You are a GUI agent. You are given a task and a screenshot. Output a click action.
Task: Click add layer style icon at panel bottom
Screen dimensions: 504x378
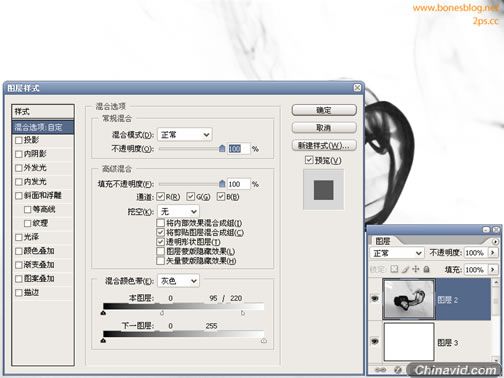(397, 370)
